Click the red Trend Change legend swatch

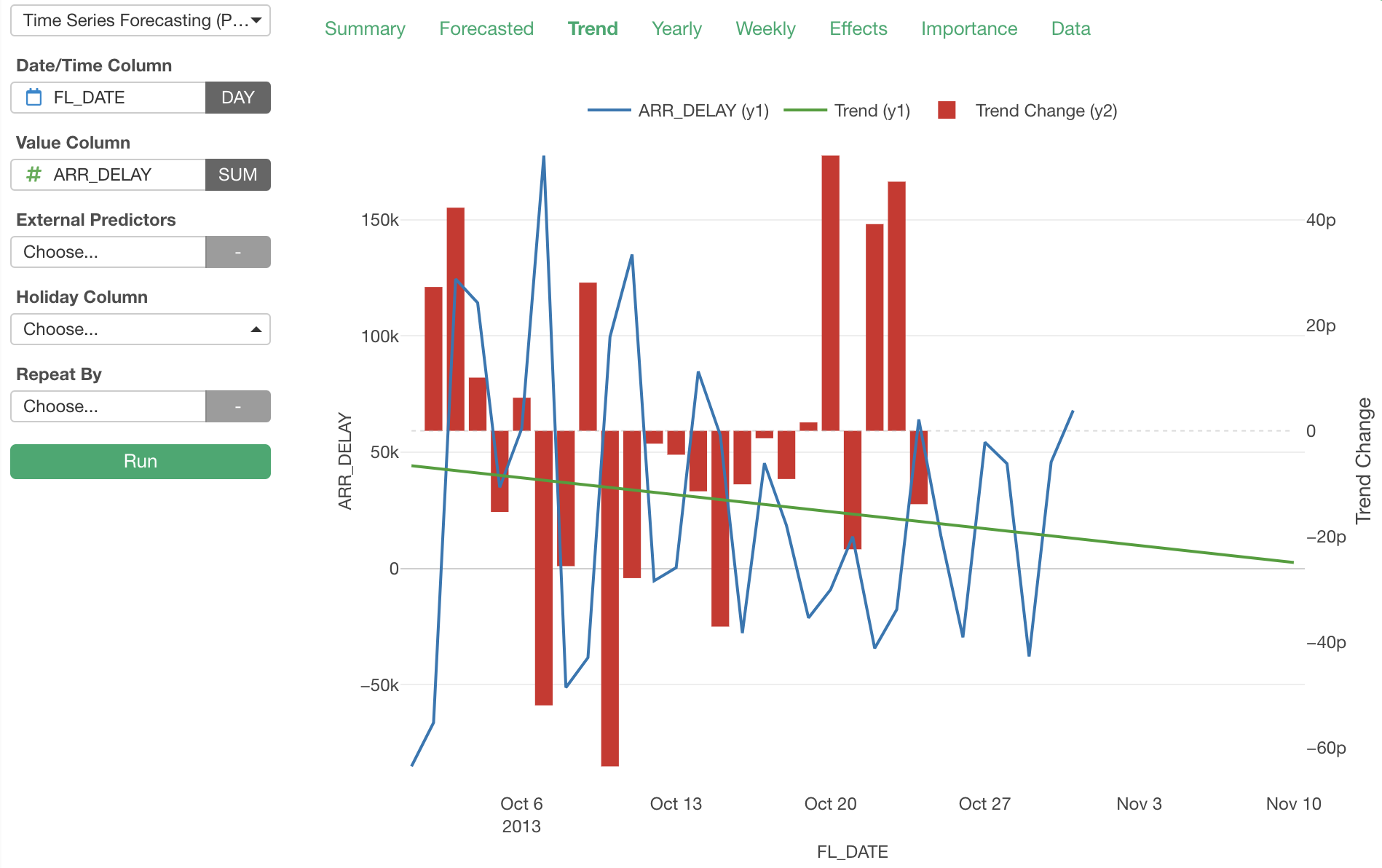pos(947,110)
